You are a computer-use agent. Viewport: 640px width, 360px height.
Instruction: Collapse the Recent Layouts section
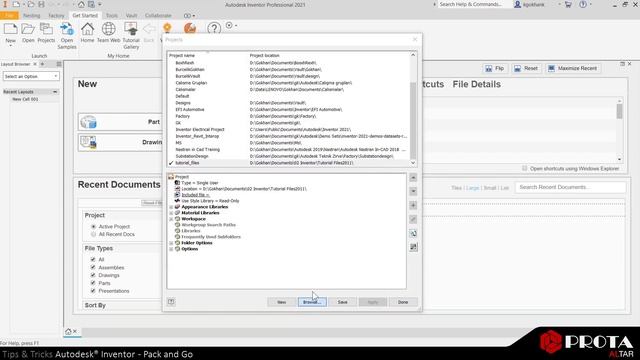click(x=55, y=92)
